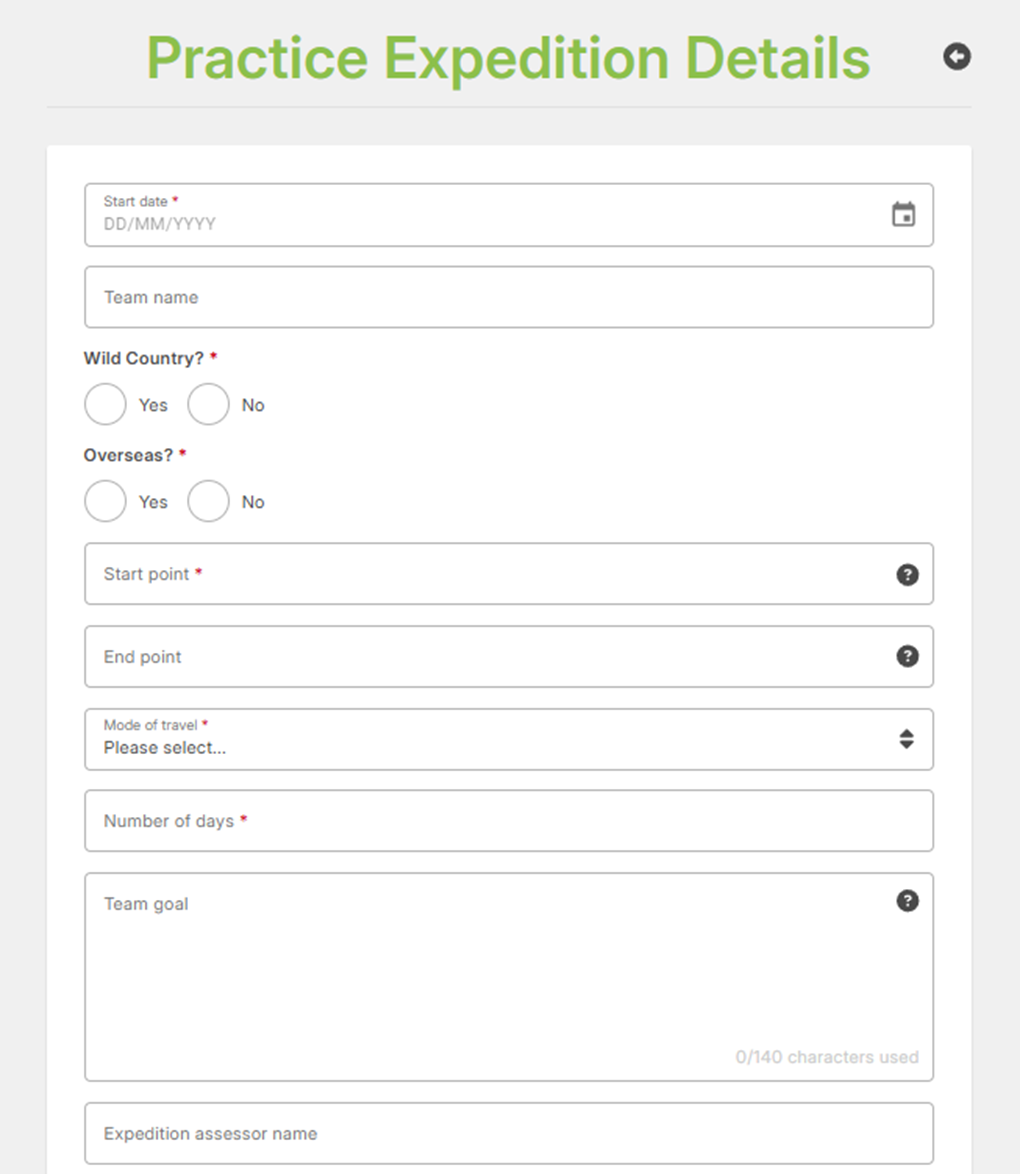This screenshot has height=1174, width=1020.
Task: Click the Start point help icon
Action: click(907, 575)
